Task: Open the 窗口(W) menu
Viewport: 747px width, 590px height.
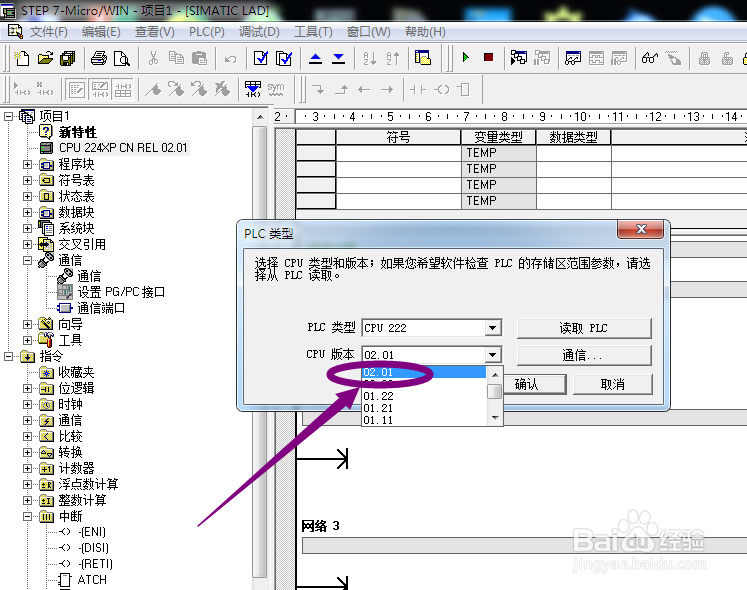Action: (x=368, y=32)
